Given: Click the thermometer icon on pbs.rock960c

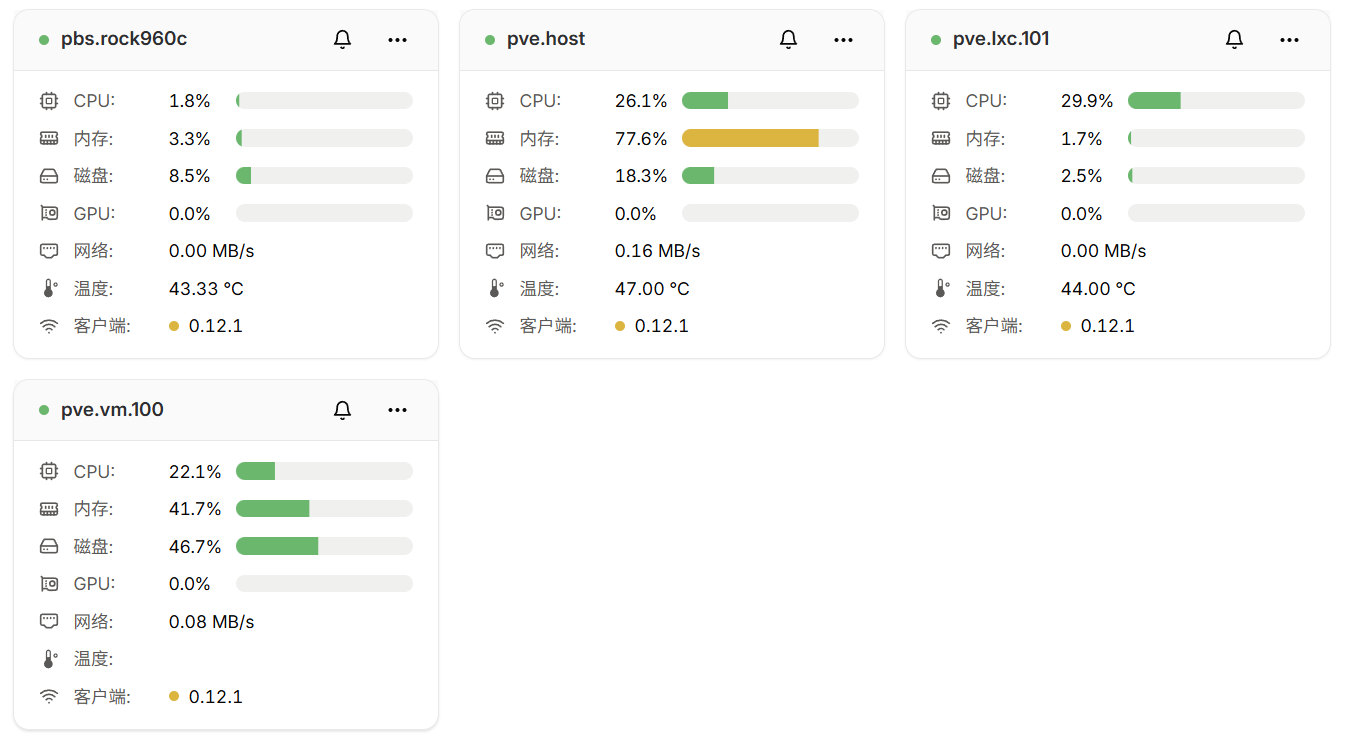Looking at the screenshot, I should 49,288.
